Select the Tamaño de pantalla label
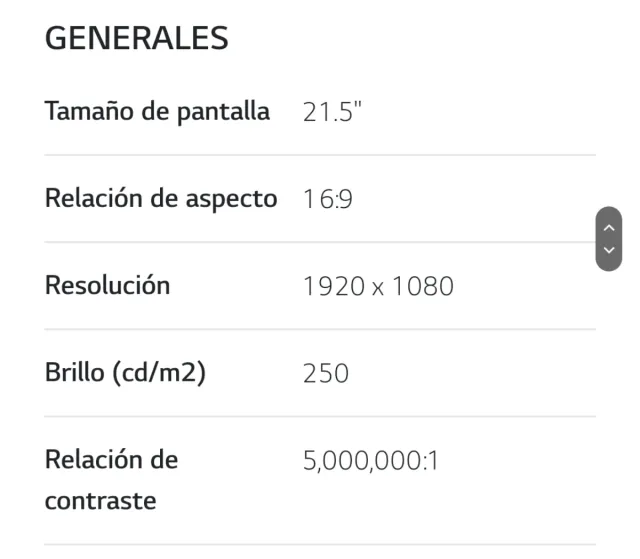 pyautogui.click(x=157, y=111)
